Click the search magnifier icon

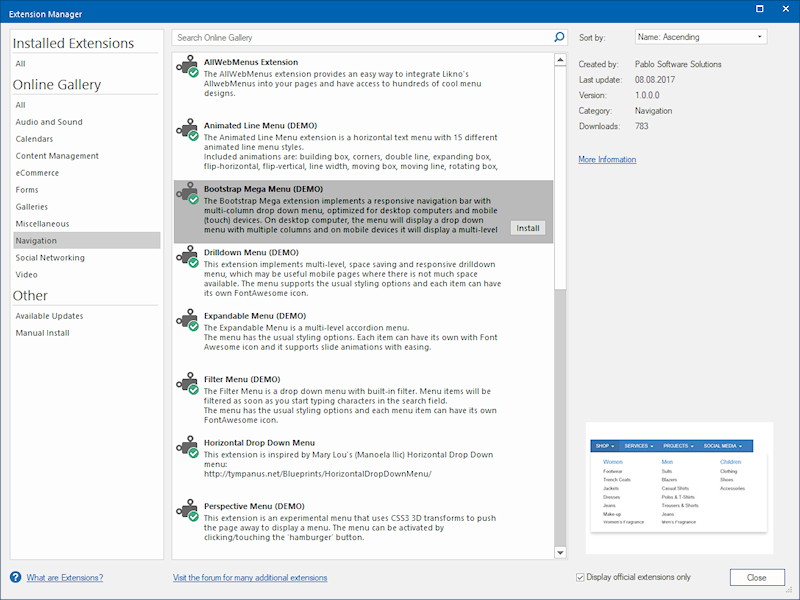pos(558,35)
